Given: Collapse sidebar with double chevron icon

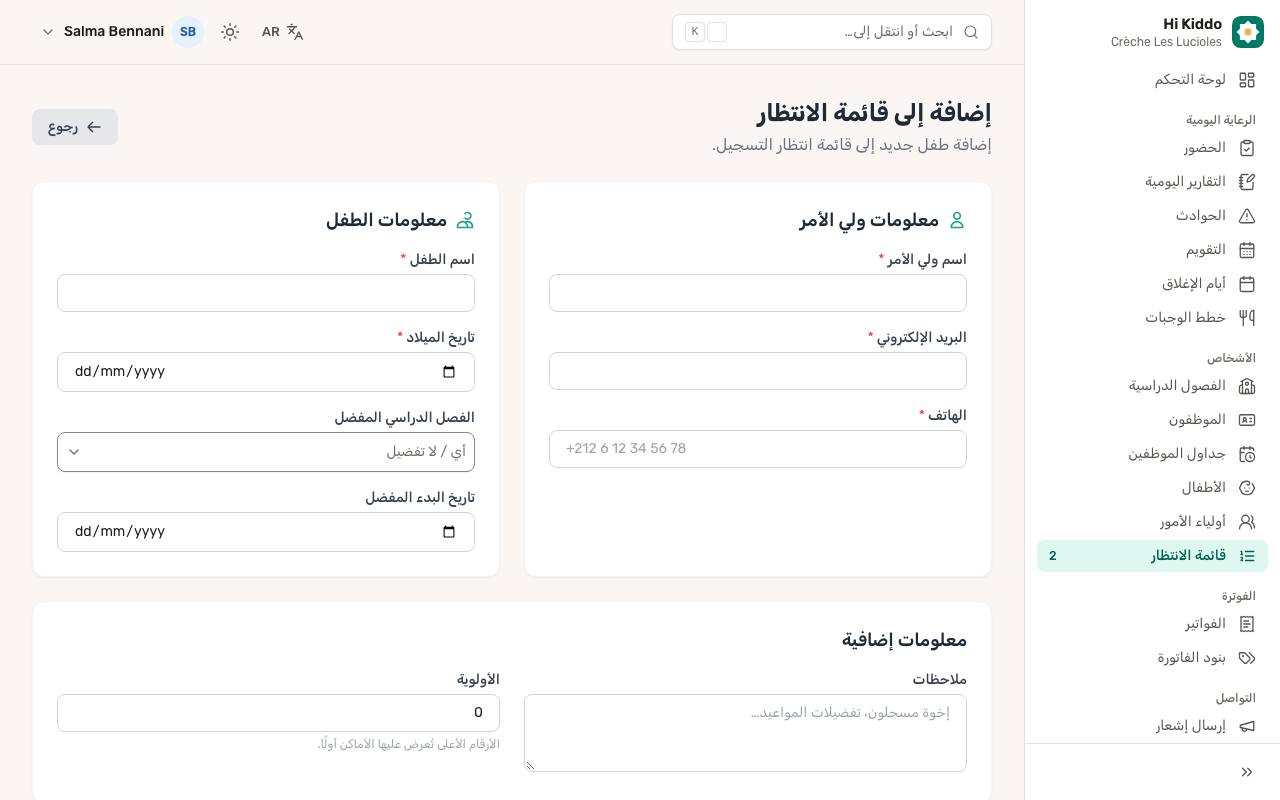Looking at the screenshot, I should tap(1247, 772).
